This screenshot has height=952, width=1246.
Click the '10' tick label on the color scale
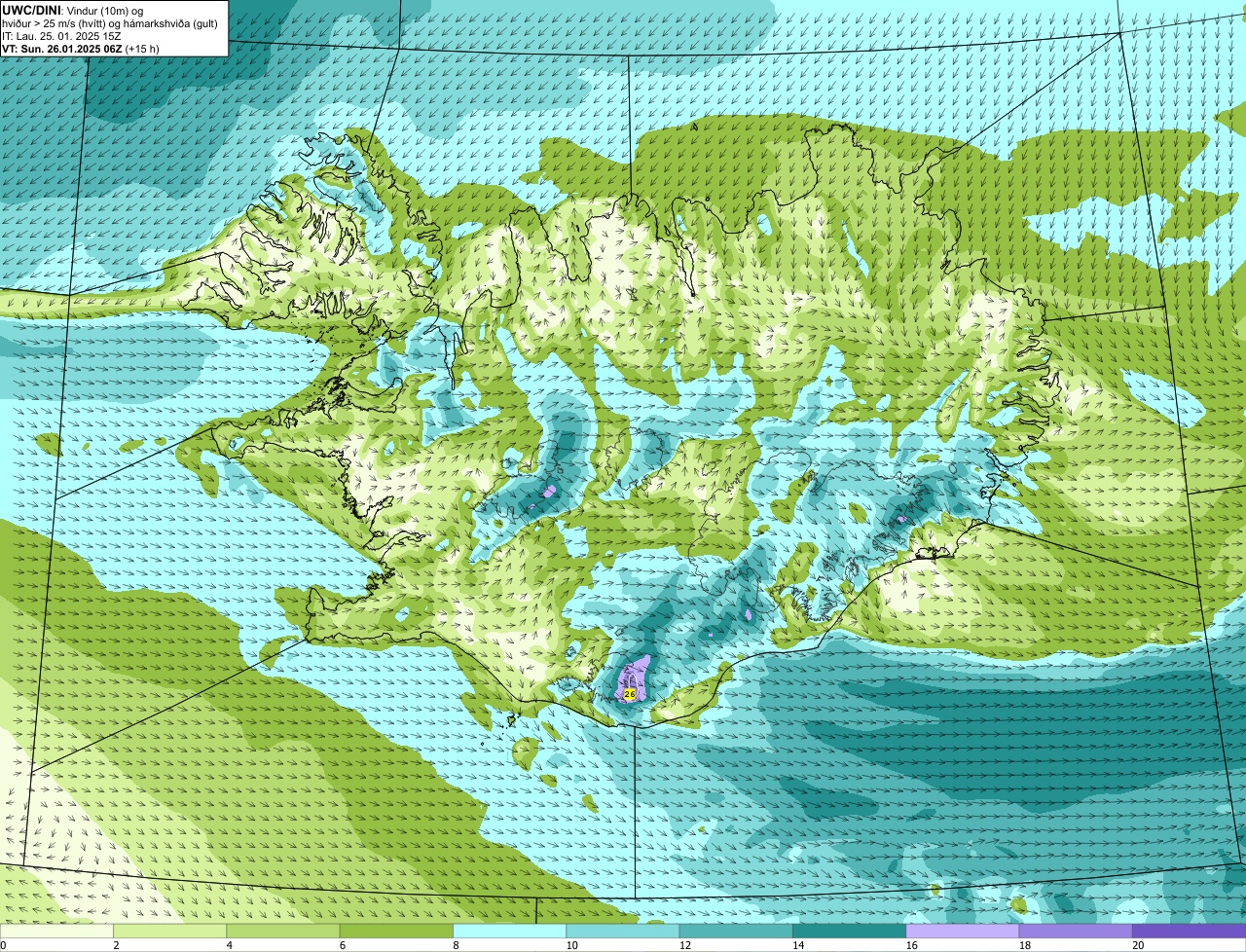pos(571,945)
